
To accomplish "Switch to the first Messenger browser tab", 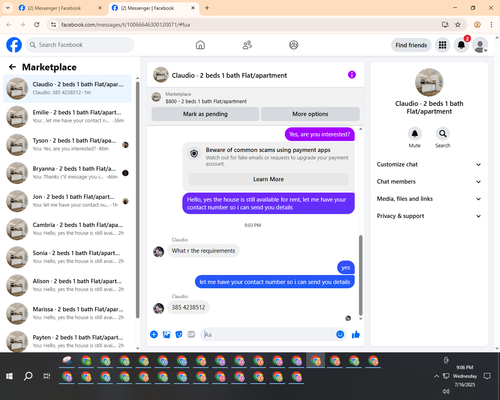I will coord(60,8).
